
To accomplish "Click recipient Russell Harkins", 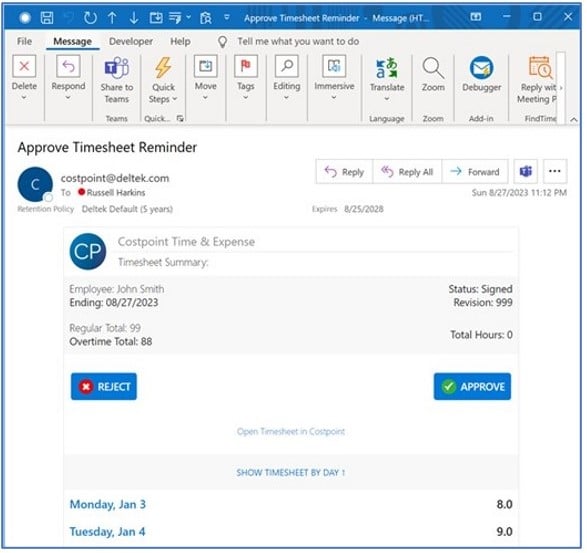I will [x=116, y=192].
